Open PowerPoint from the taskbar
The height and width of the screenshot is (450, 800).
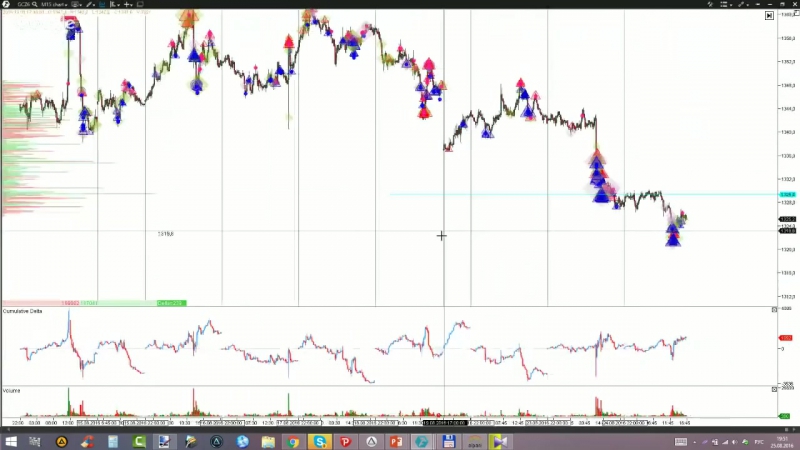(x=396, y=441)
